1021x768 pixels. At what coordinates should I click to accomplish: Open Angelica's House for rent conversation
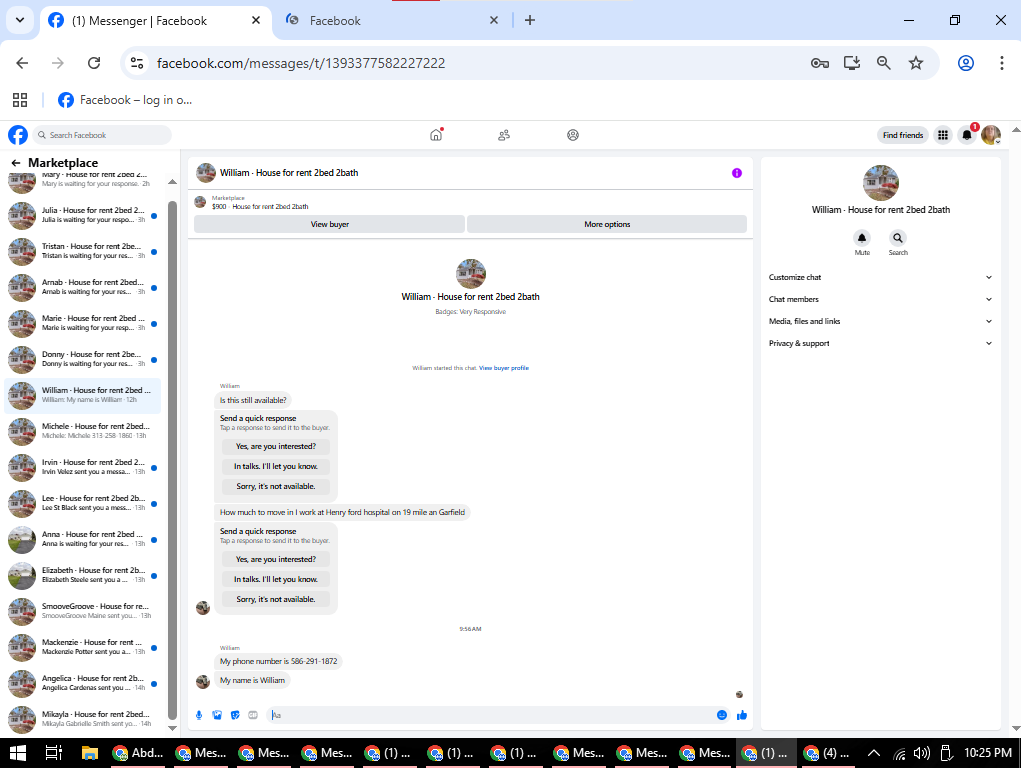click(83, 683)
